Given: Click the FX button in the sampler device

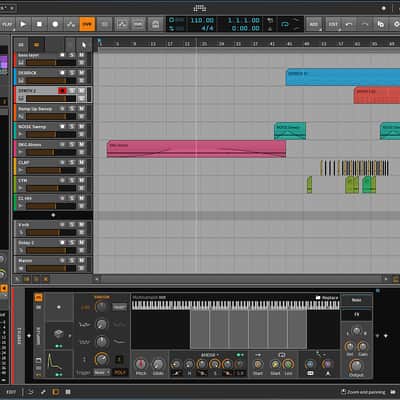Looking at the screenshot, I should click(x=356, y=315).
